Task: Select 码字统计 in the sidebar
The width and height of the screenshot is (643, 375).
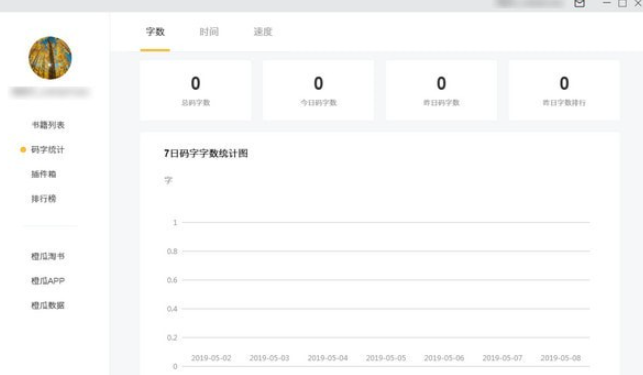Action: (48, 149)
